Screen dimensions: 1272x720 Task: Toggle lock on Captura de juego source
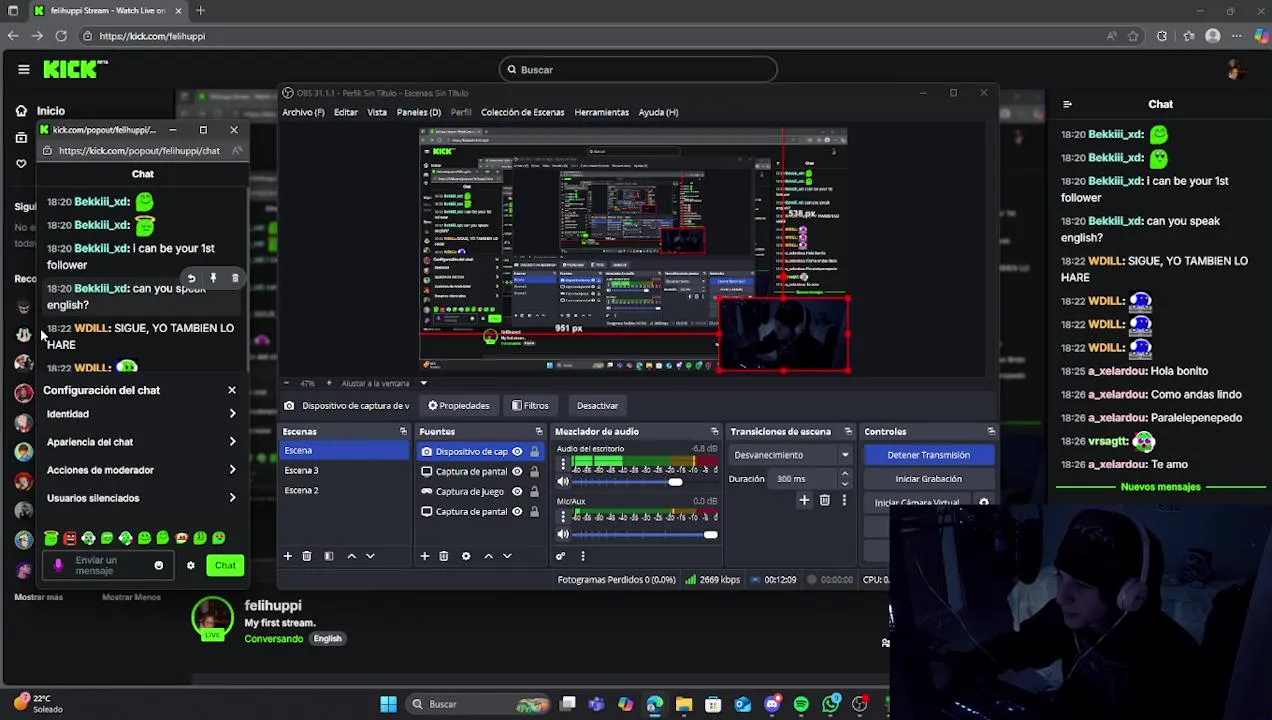534,491
